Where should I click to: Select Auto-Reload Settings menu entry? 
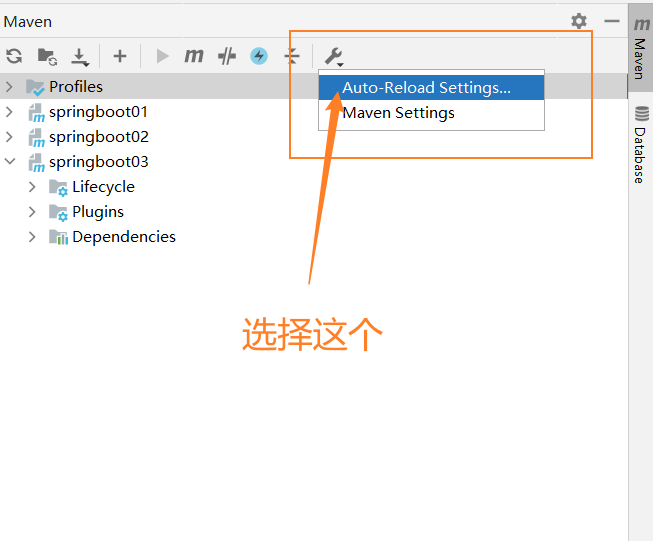pos(431,87)
